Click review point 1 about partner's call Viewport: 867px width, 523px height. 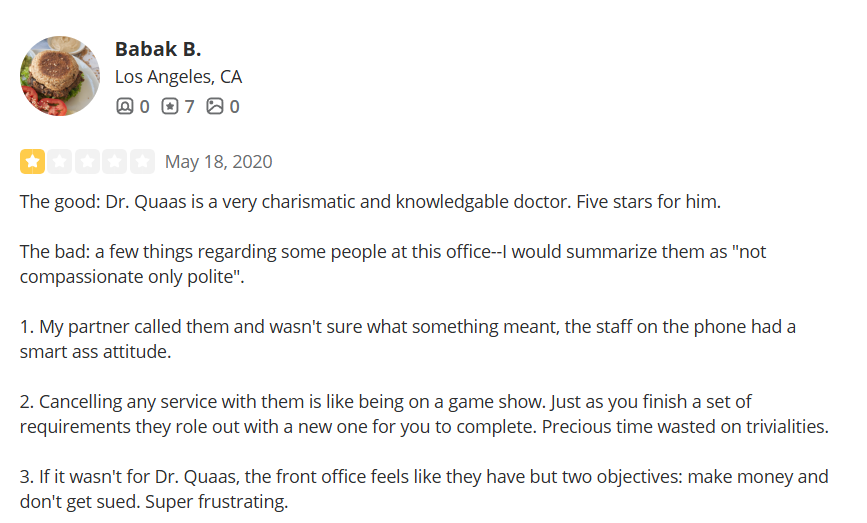(x=408, y=339)
